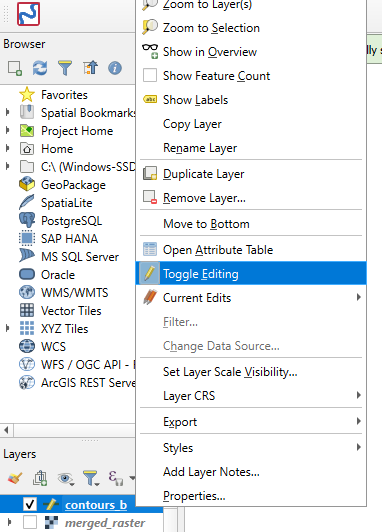The height and width of the screenshot is (532, 382).
Task: Select Show in Overview
Action: (x=251, y=52)
